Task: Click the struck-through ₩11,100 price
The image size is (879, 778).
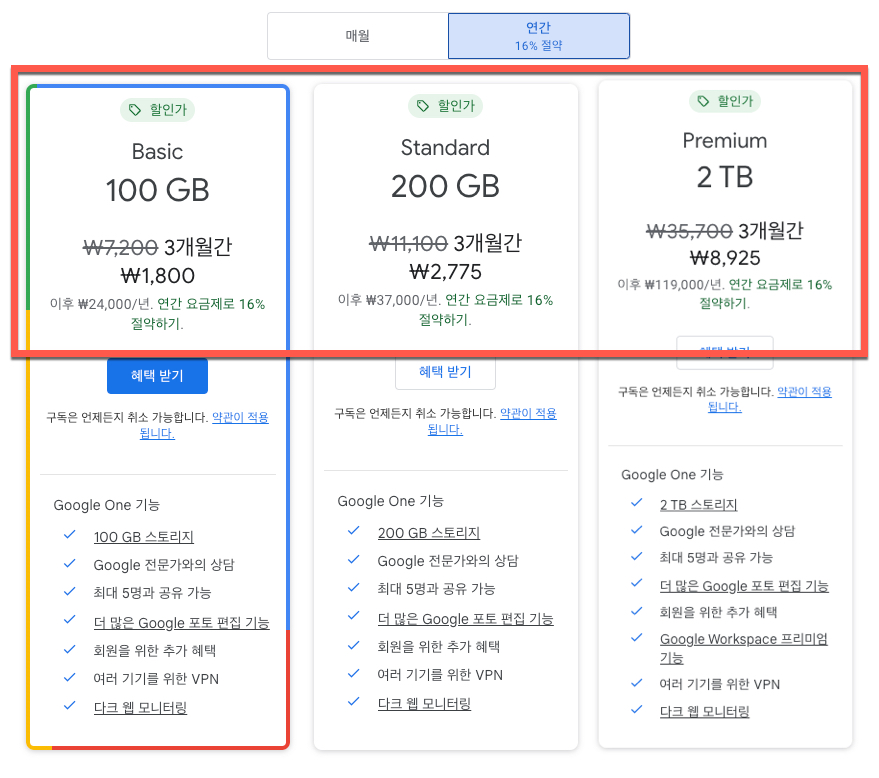Action: coord(408,243)
